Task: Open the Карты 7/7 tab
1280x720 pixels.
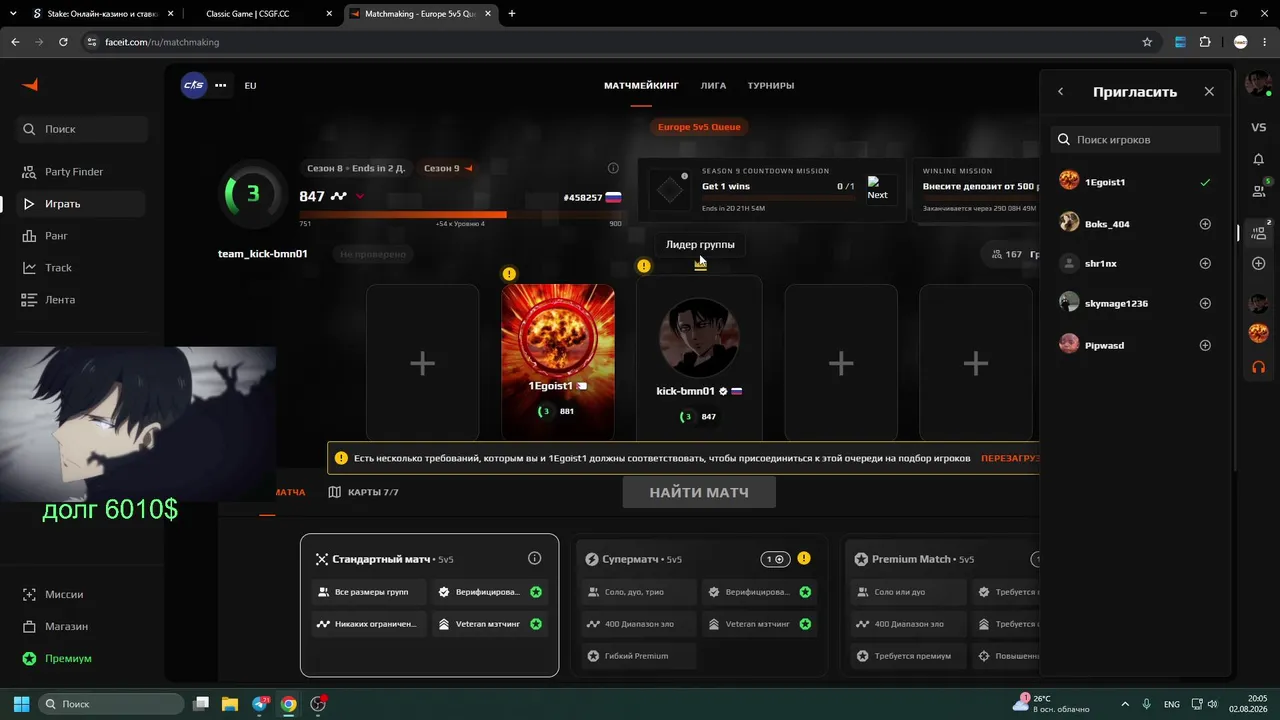Action: point(364,492)
